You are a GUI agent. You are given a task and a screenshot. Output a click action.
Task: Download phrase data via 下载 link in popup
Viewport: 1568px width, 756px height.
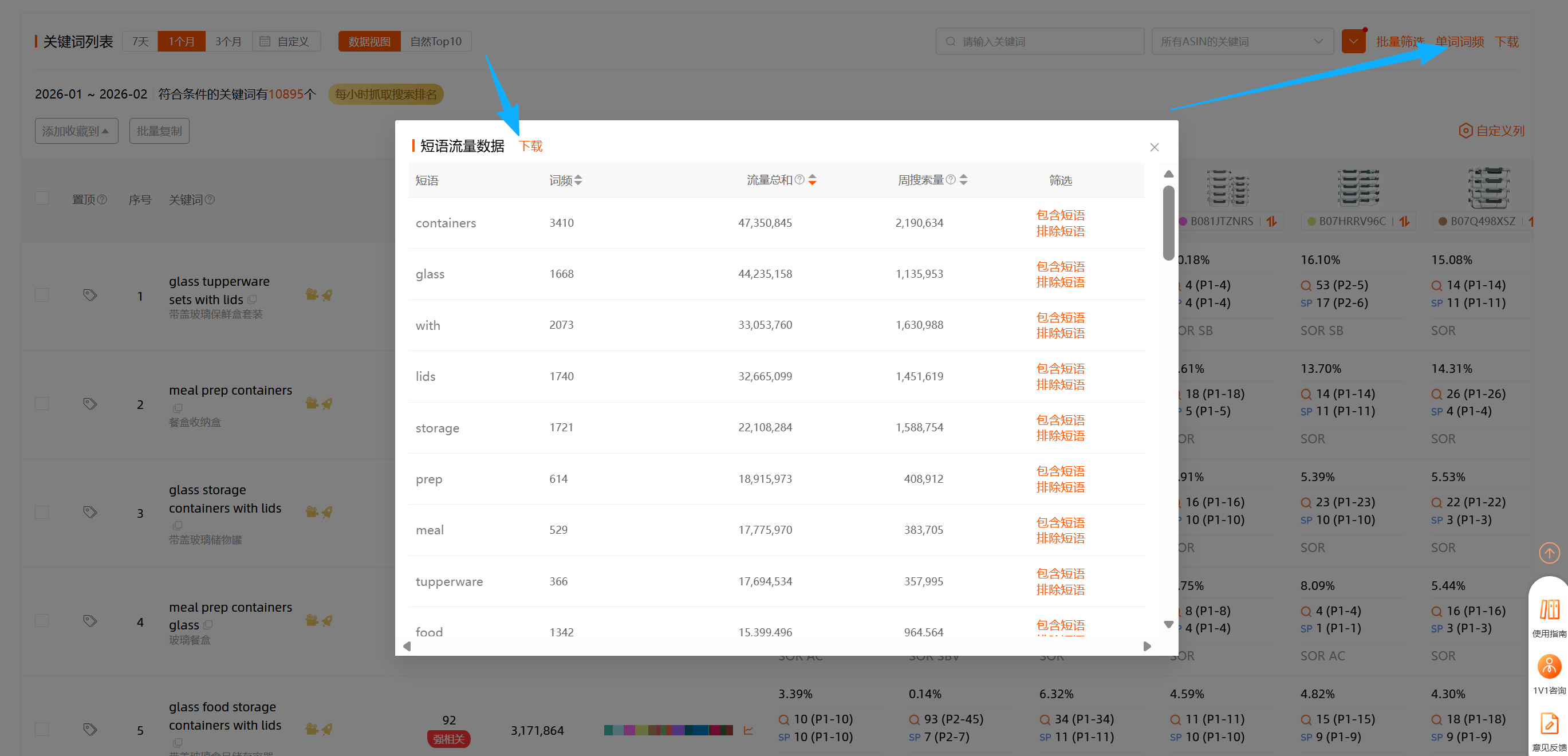tap(530, 146)
